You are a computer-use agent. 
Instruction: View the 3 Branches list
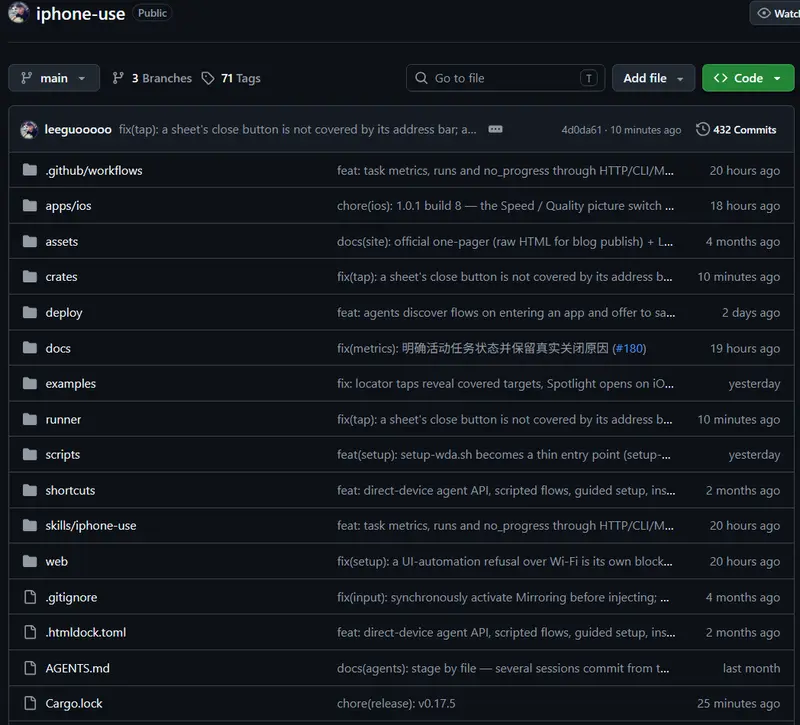152,78
